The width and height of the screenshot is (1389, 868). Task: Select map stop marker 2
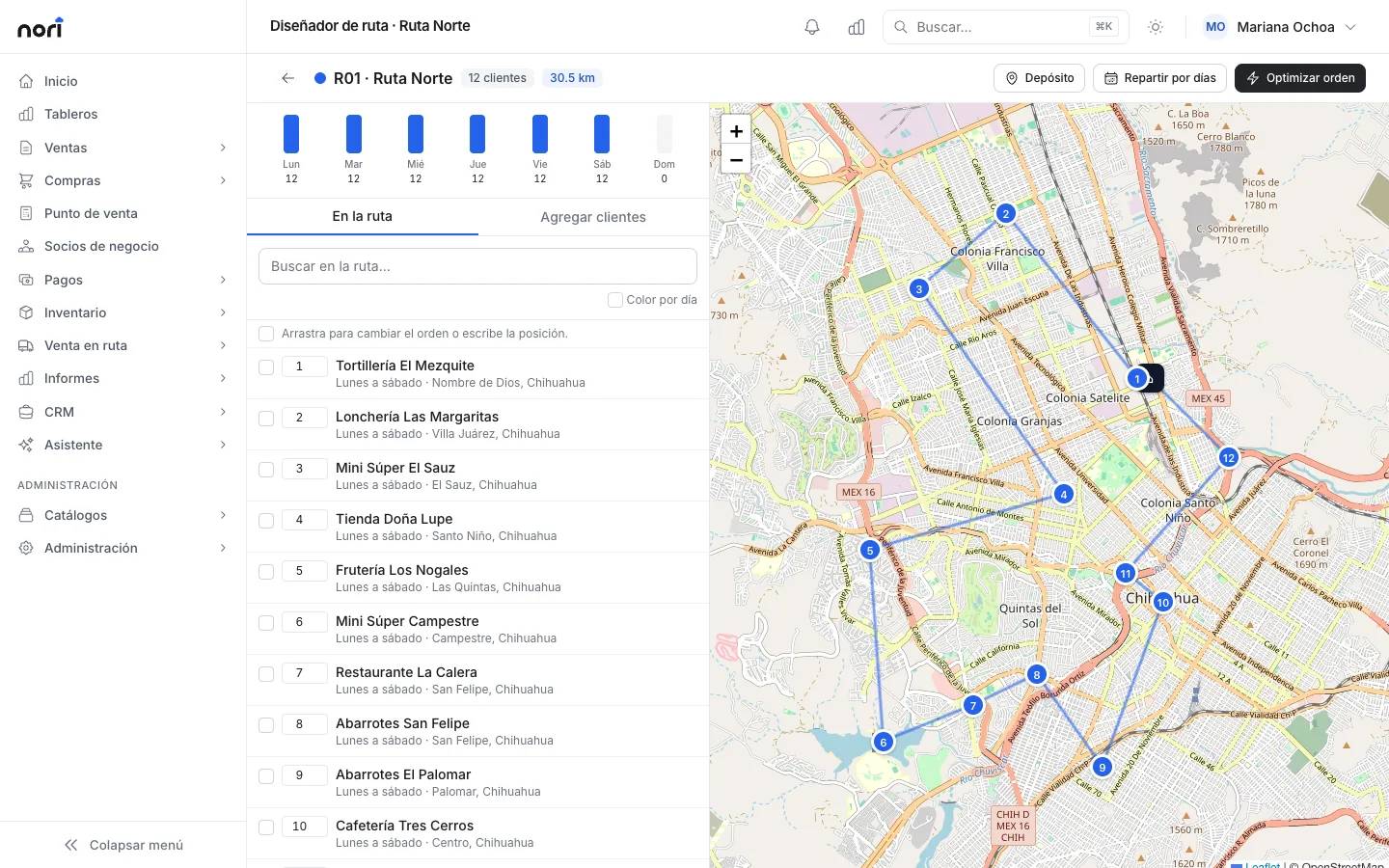pyautogui.click(x=1006, y=213)
